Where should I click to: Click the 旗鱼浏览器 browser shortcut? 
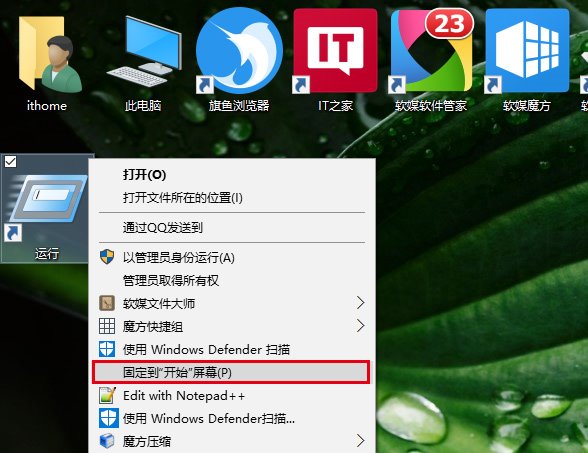pos(239,51)
